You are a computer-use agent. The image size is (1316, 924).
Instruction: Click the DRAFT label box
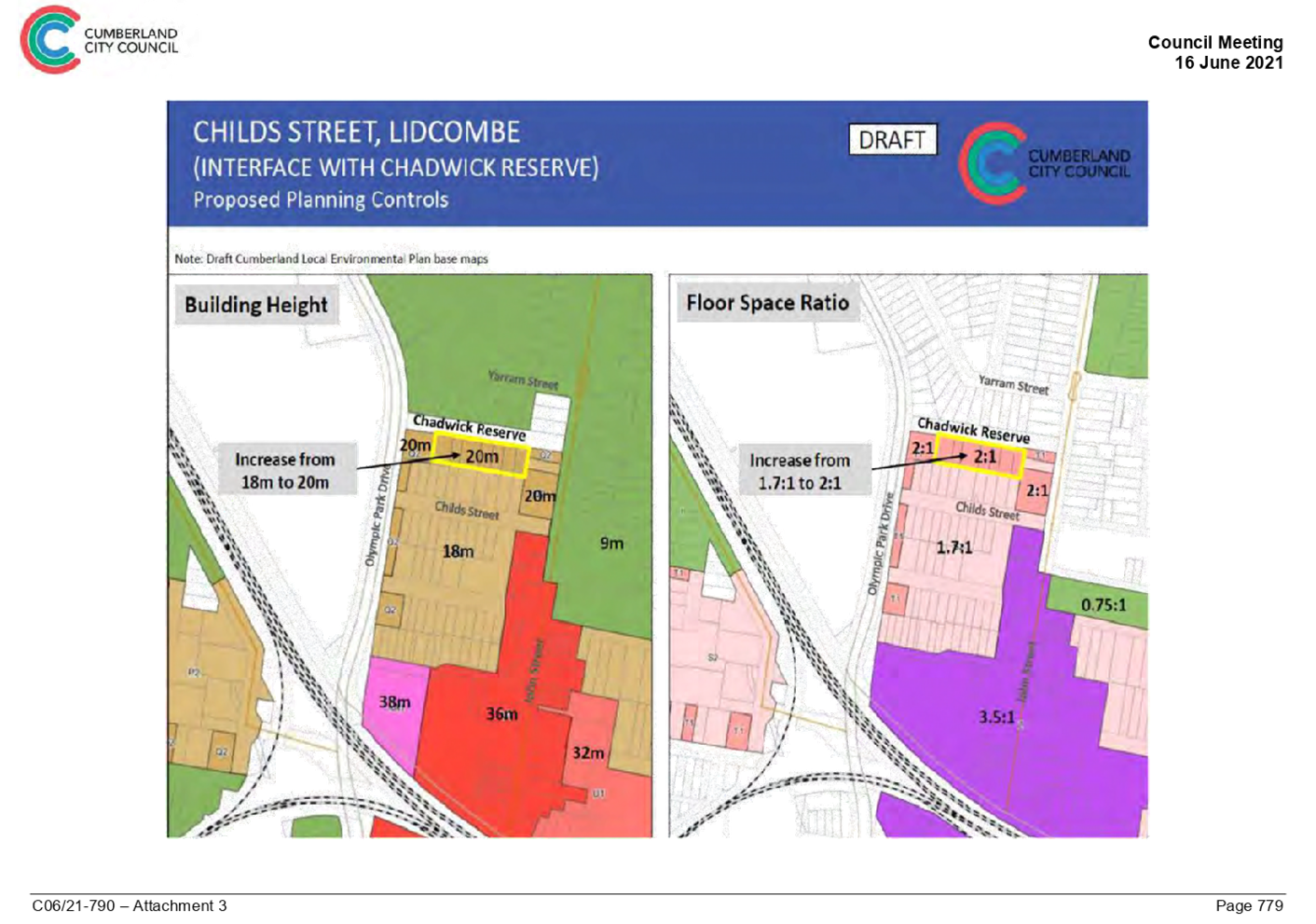[892, 140]
